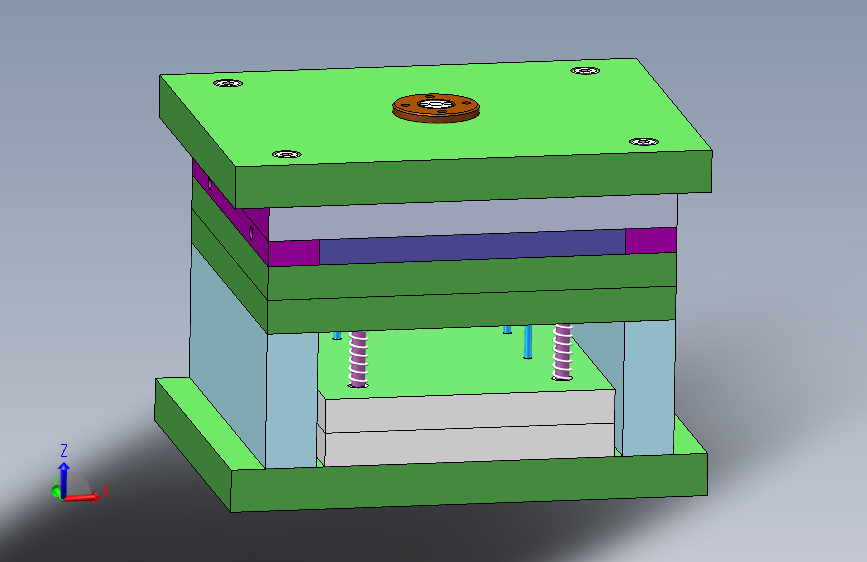Select the tall blue ejector pin

(528, 342)
